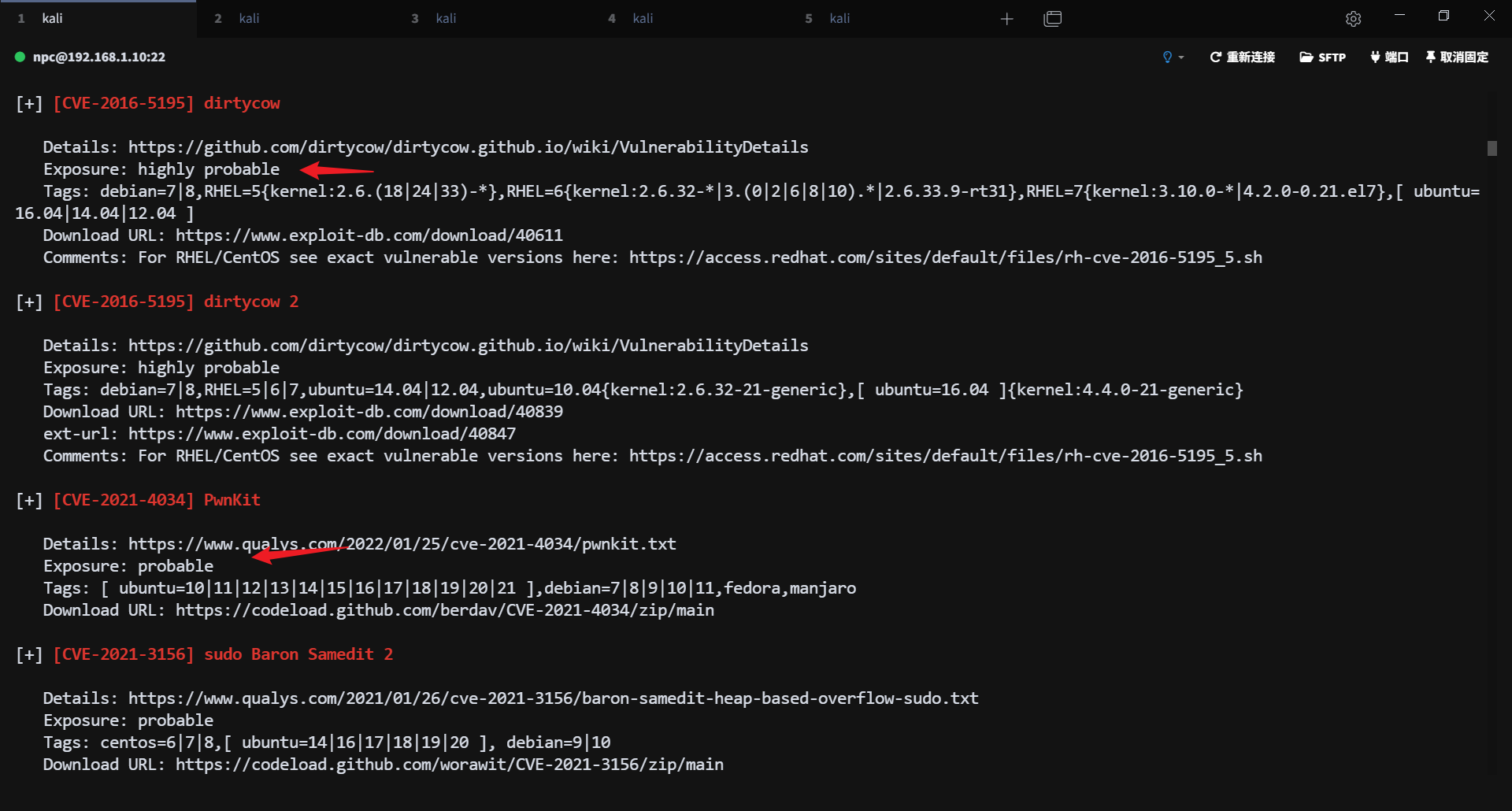Image resolution: width=1512 pixels, height=811 pixels.
Task: Toggle 取消固定 unpin toolbar
Action: [x=1457, y=57]
